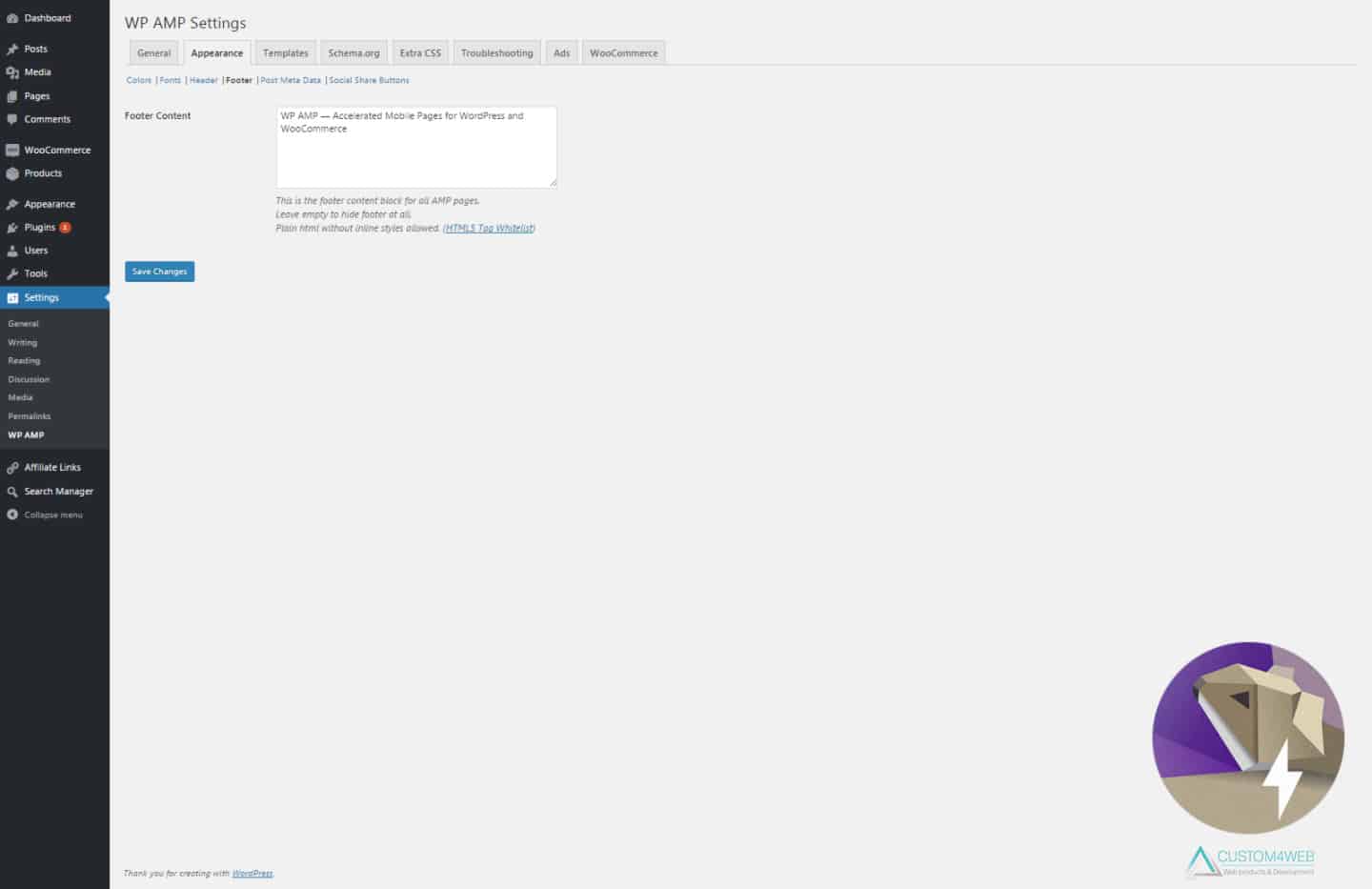
Task: Open the Templates tab
Action: point(286,53)
